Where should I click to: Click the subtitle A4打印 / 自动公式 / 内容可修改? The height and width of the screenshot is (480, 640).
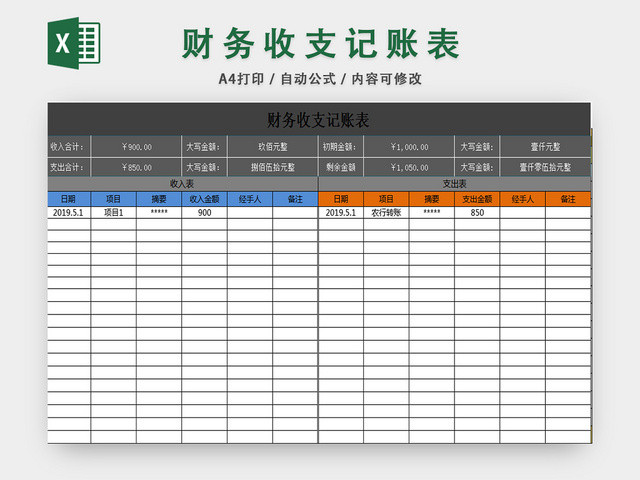(x=320, y=79)
